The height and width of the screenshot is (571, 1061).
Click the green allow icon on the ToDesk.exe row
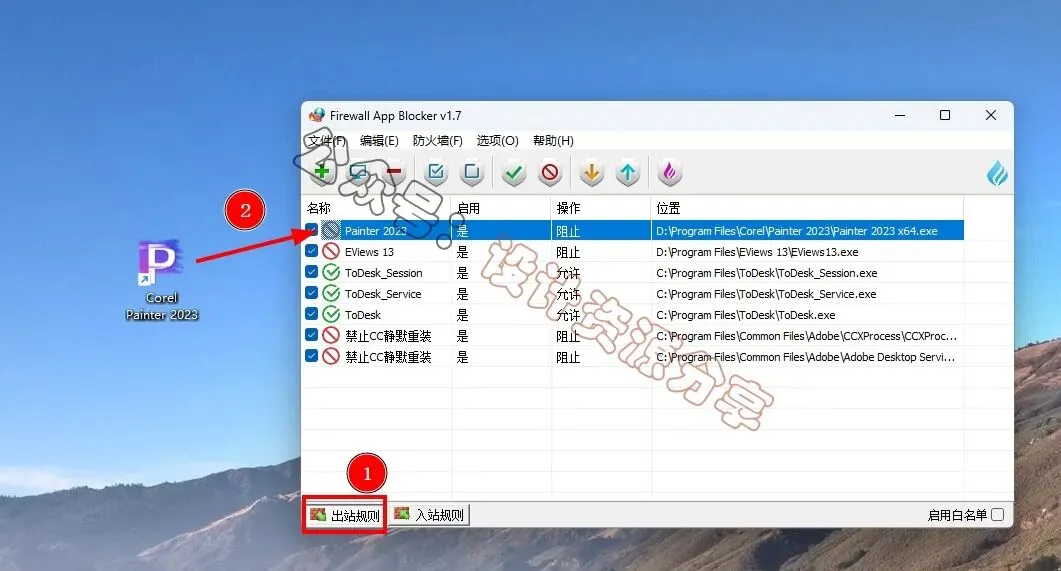point(330,315)
